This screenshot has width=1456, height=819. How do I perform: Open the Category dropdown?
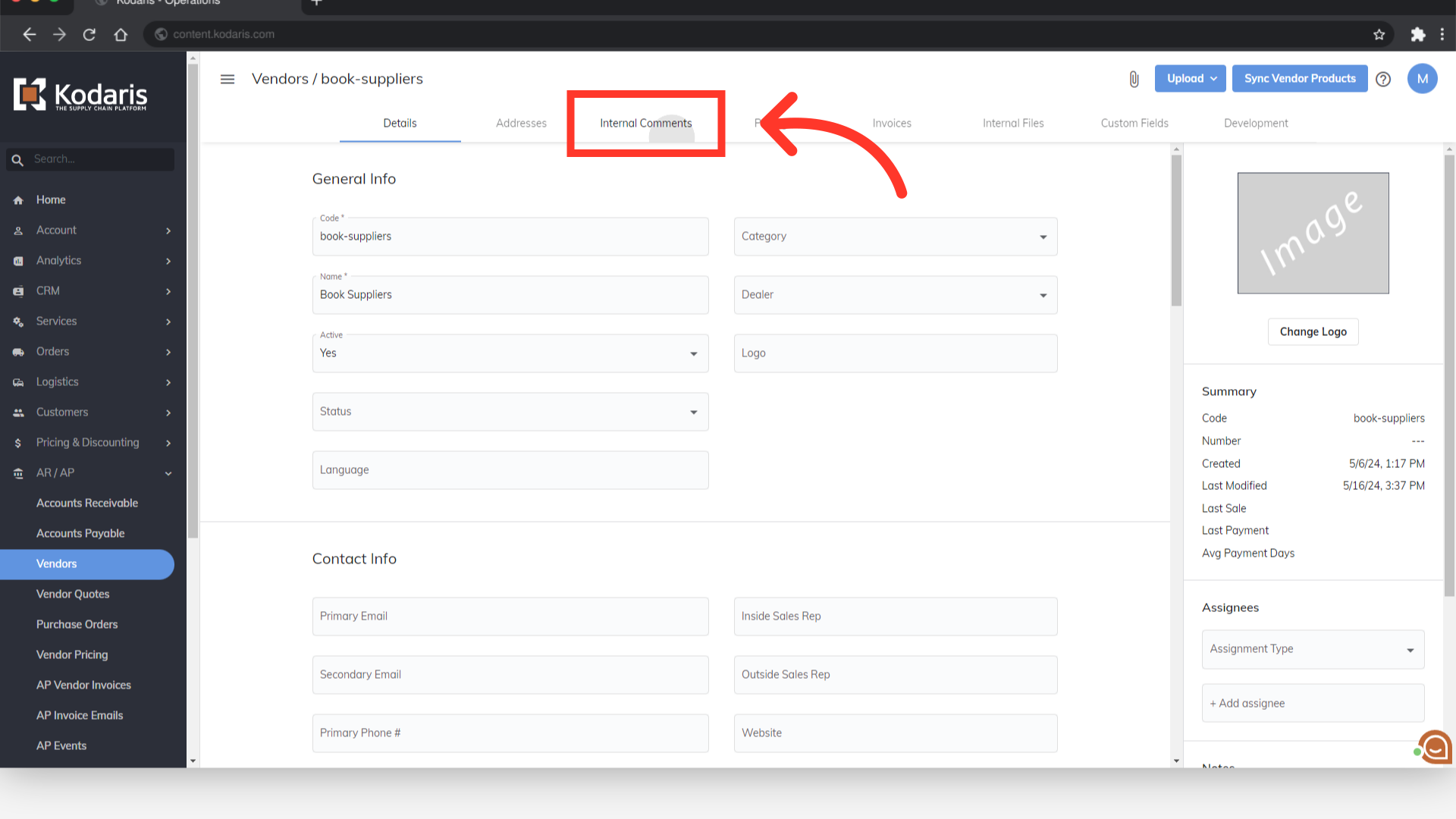pos(895,237)
